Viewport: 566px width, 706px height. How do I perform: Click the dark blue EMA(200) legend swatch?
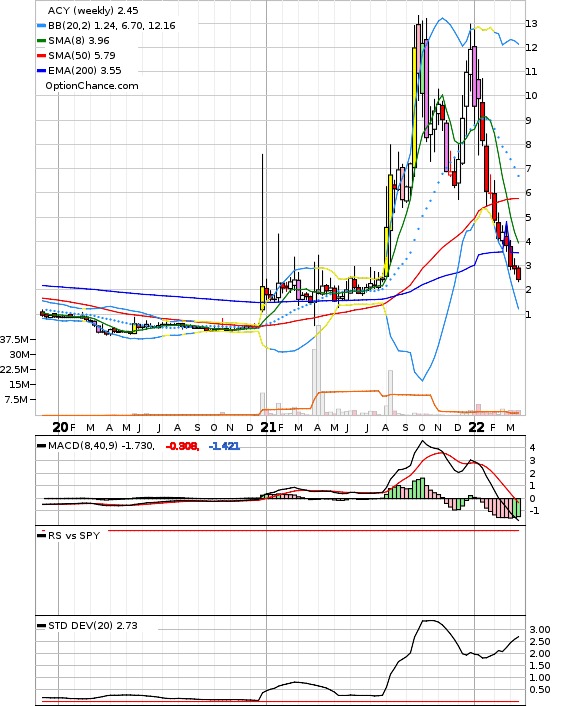[x=41, y=71]
